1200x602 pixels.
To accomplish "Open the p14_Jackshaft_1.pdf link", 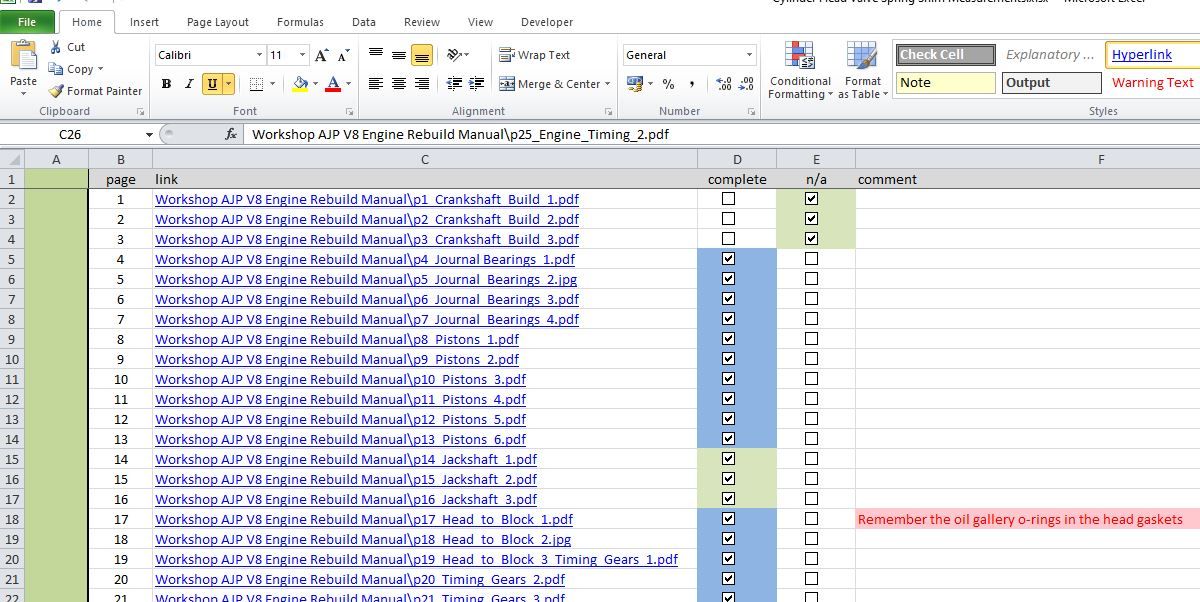I will [x=345, y=459].
